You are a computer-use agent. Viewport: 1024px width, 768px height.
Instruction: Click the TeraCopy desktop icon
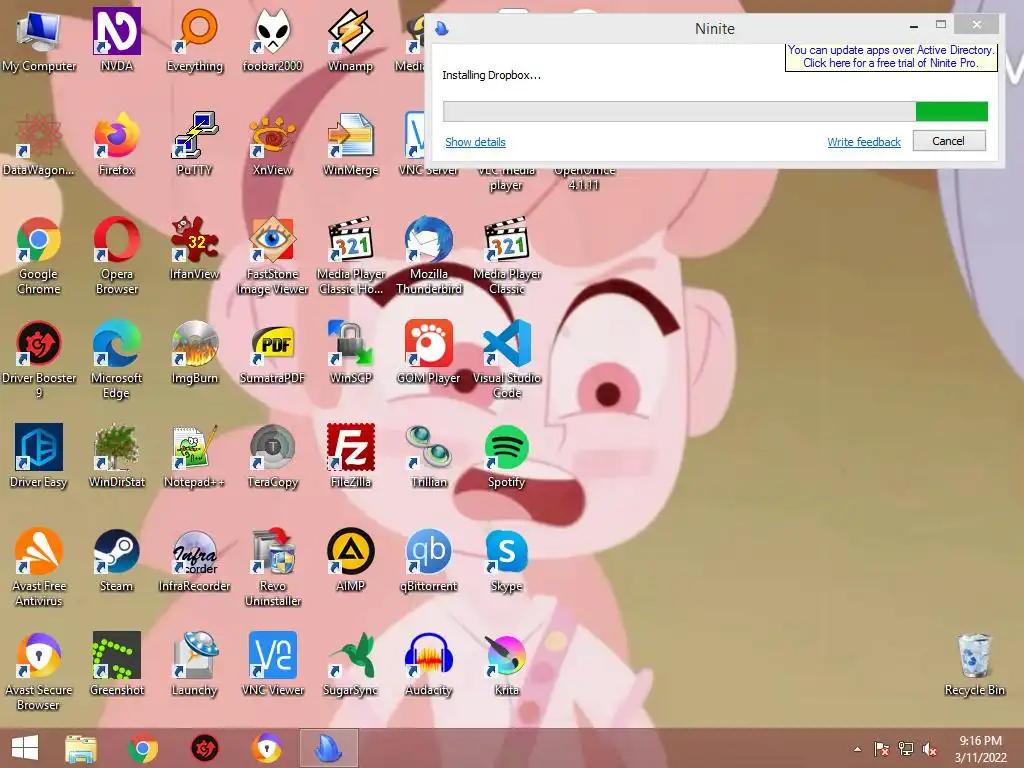tap(272, 455)
